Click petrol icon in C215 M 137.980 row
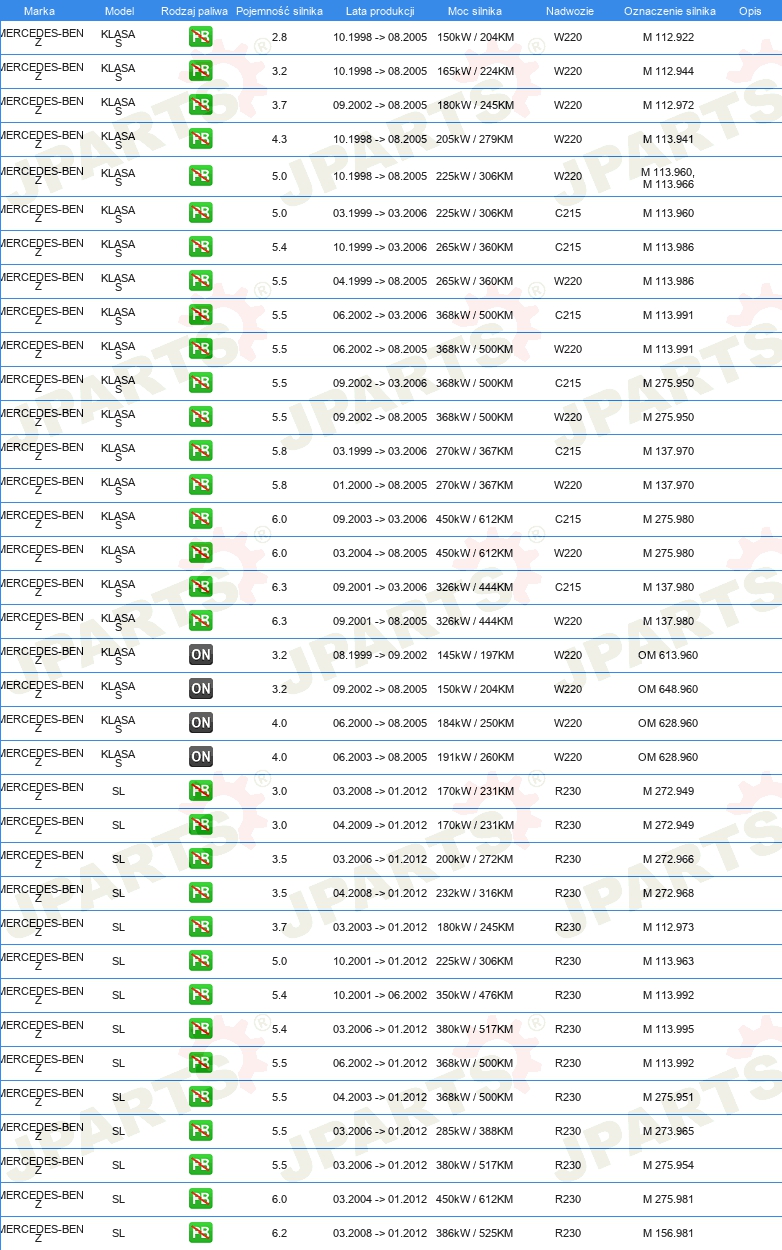782x1250 pixels. tap(201, 588)
